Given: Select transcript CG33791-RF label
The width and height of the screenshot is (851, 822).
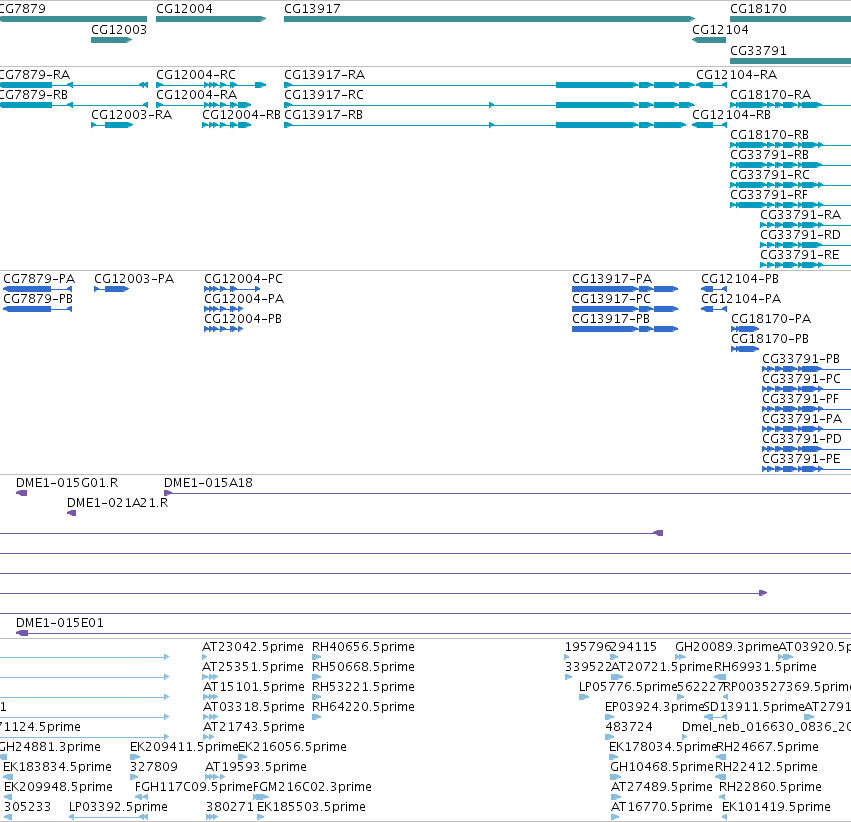Looking at the screenshot, I should 769,195.
